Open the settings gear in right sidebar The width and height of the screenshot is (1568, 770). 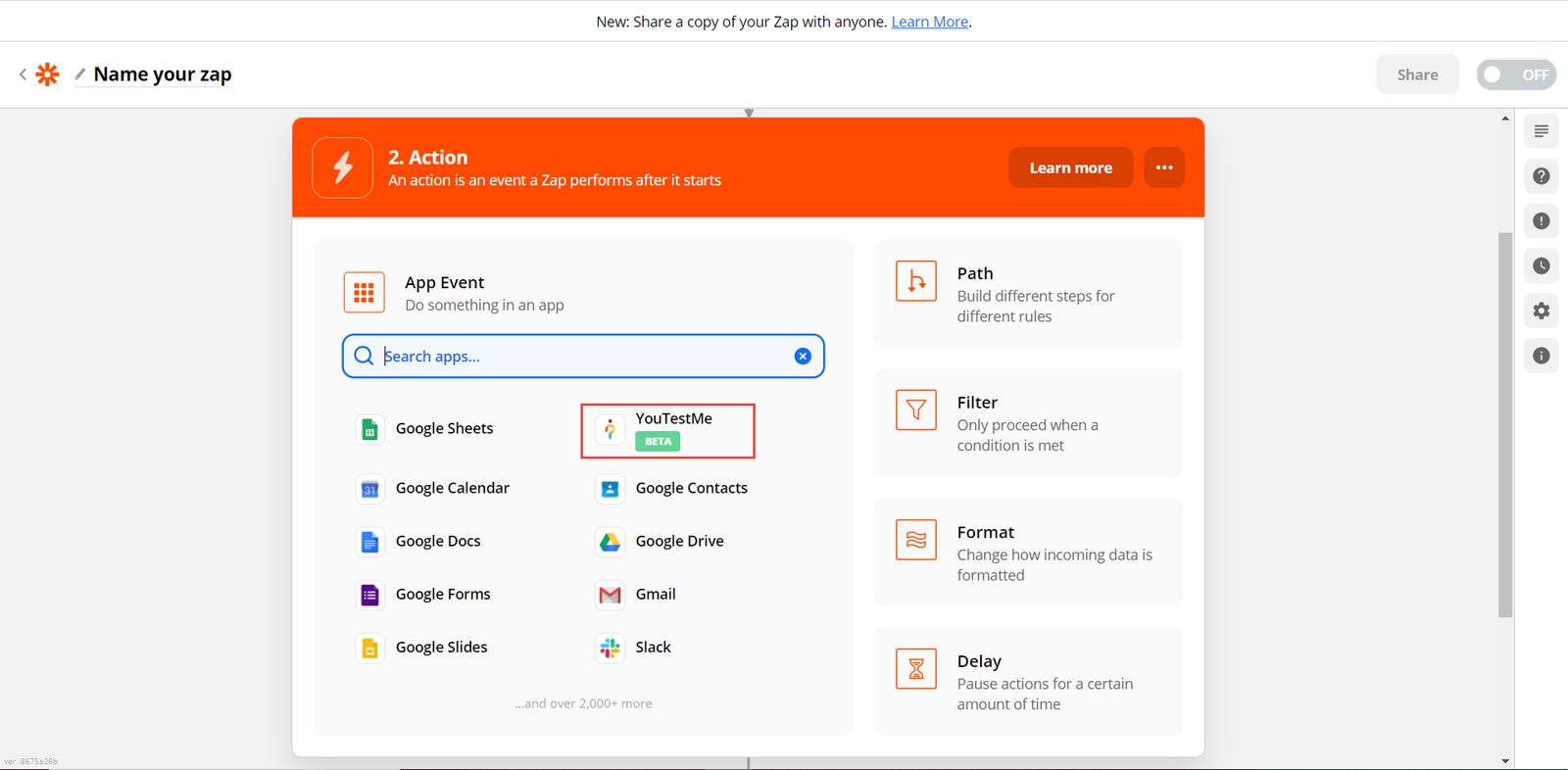coord(1541,311)
